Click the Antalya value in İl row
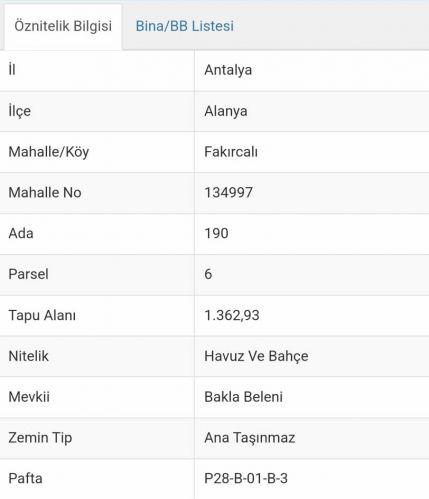 228,70
